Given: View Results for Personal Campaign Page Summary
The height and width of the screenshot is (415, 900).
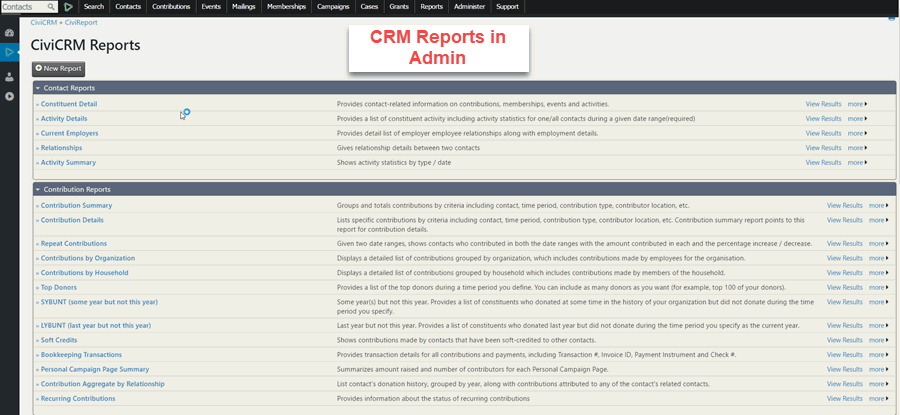Looking at the screenshot, I should tap(844, 370).
